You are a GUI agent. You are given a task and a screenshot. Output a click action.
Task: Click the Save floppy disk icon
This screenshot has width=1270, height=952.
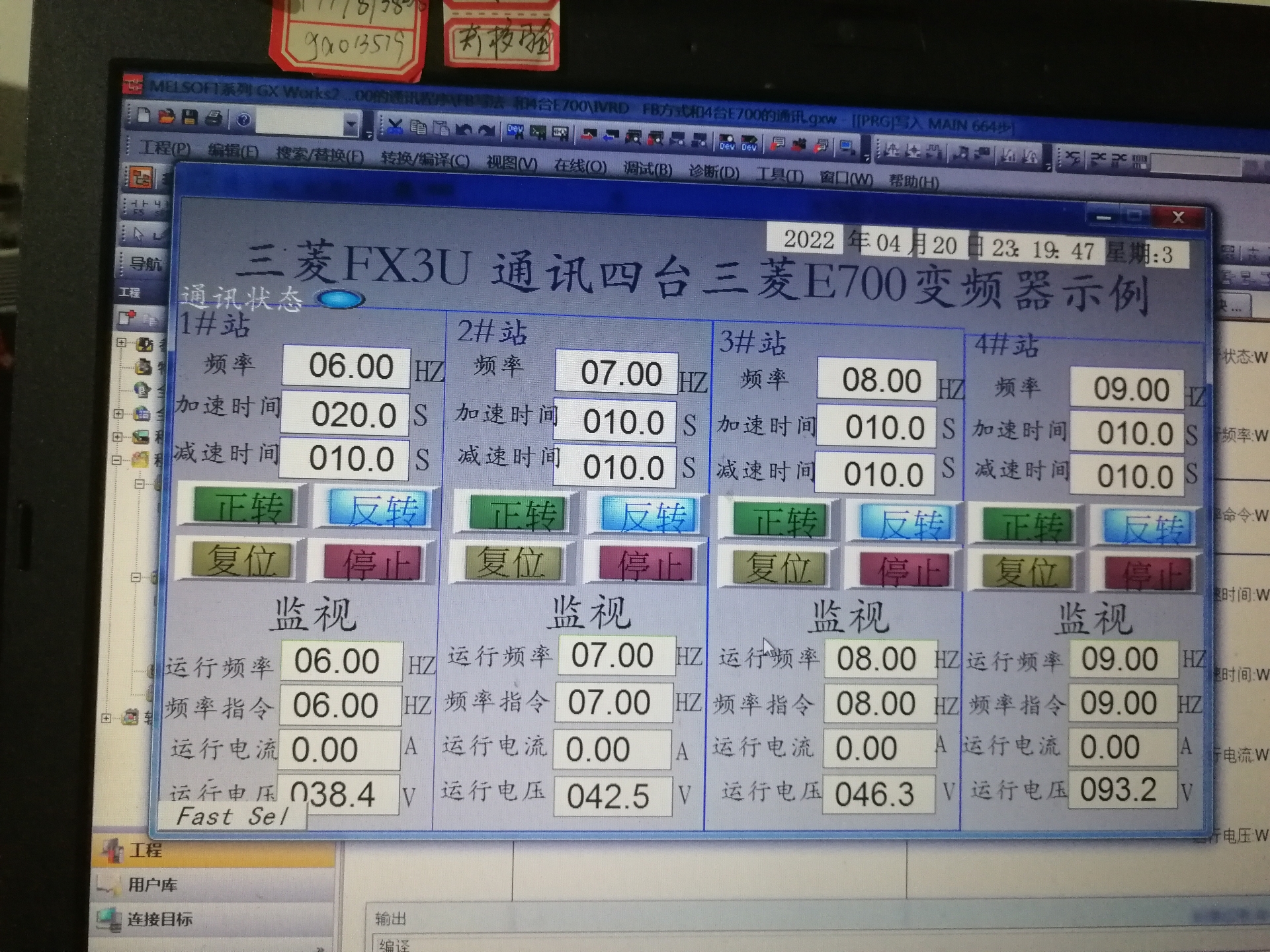[x=190, y=118]
